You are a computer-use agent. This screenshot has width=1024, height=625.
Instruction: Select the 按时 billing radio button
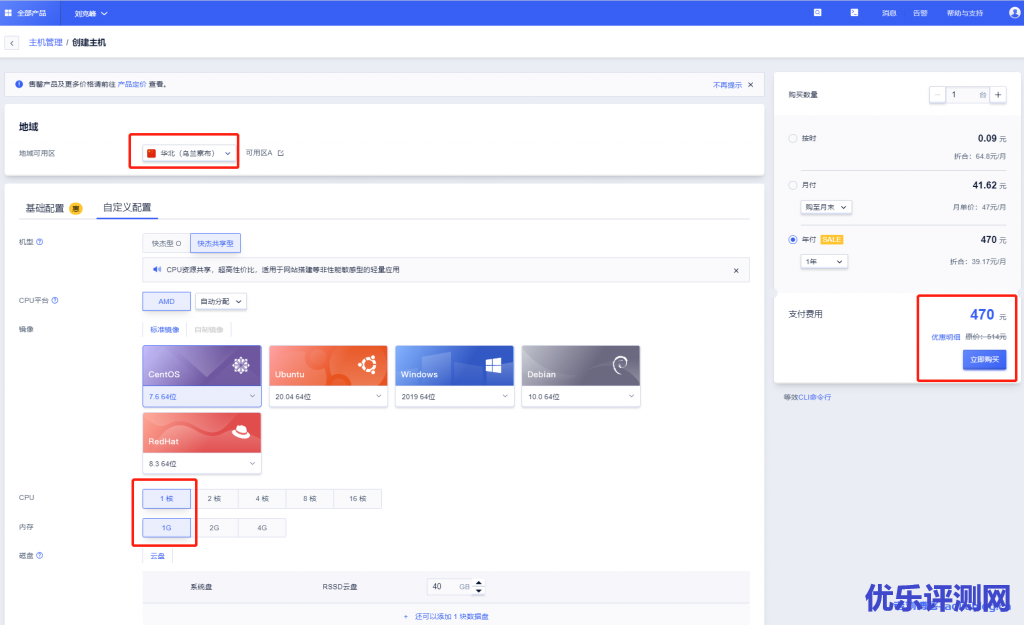(793, 138)
